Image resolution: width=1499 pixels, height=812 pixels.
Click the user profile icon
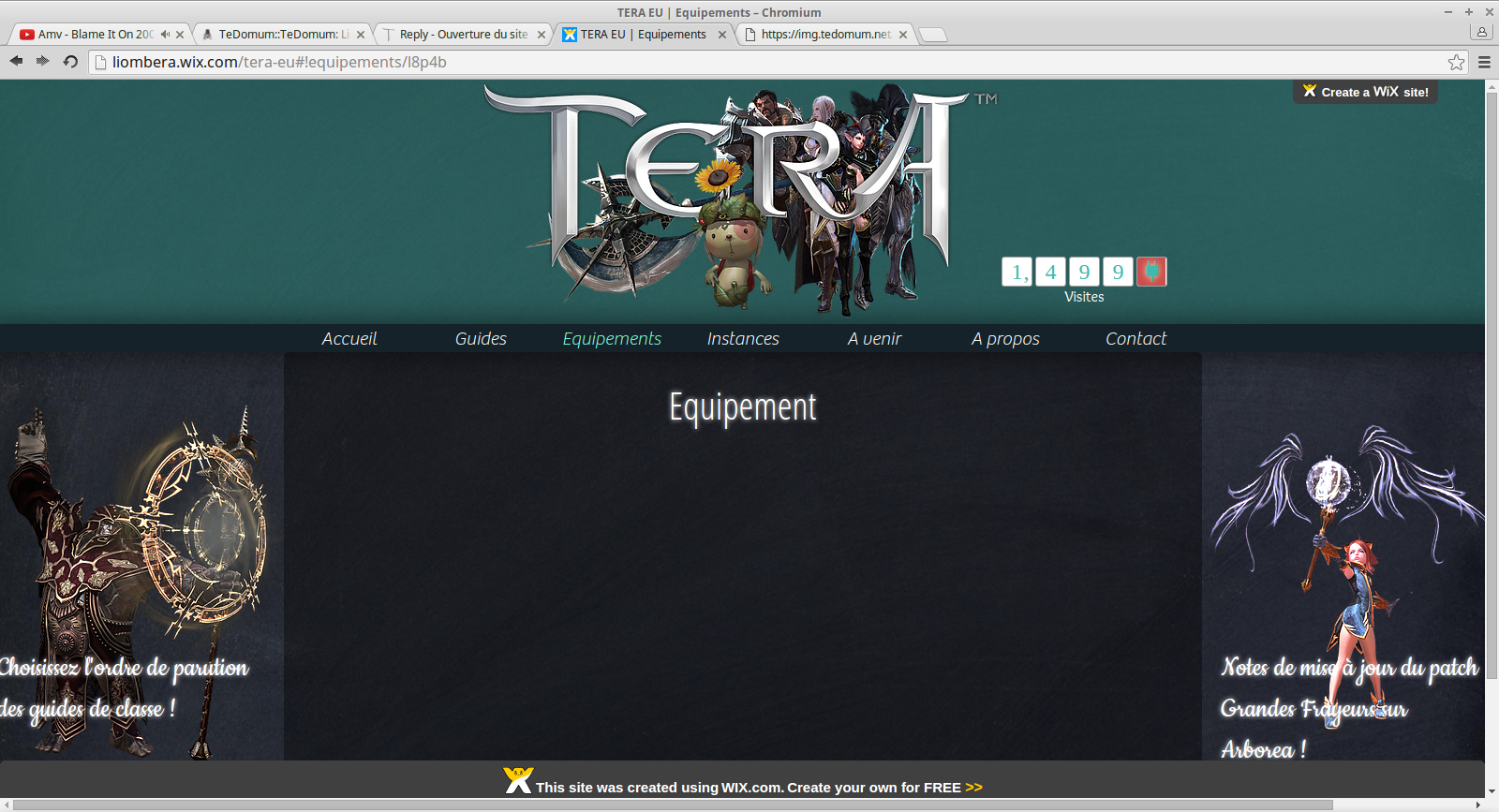(x=1481, y=32)
